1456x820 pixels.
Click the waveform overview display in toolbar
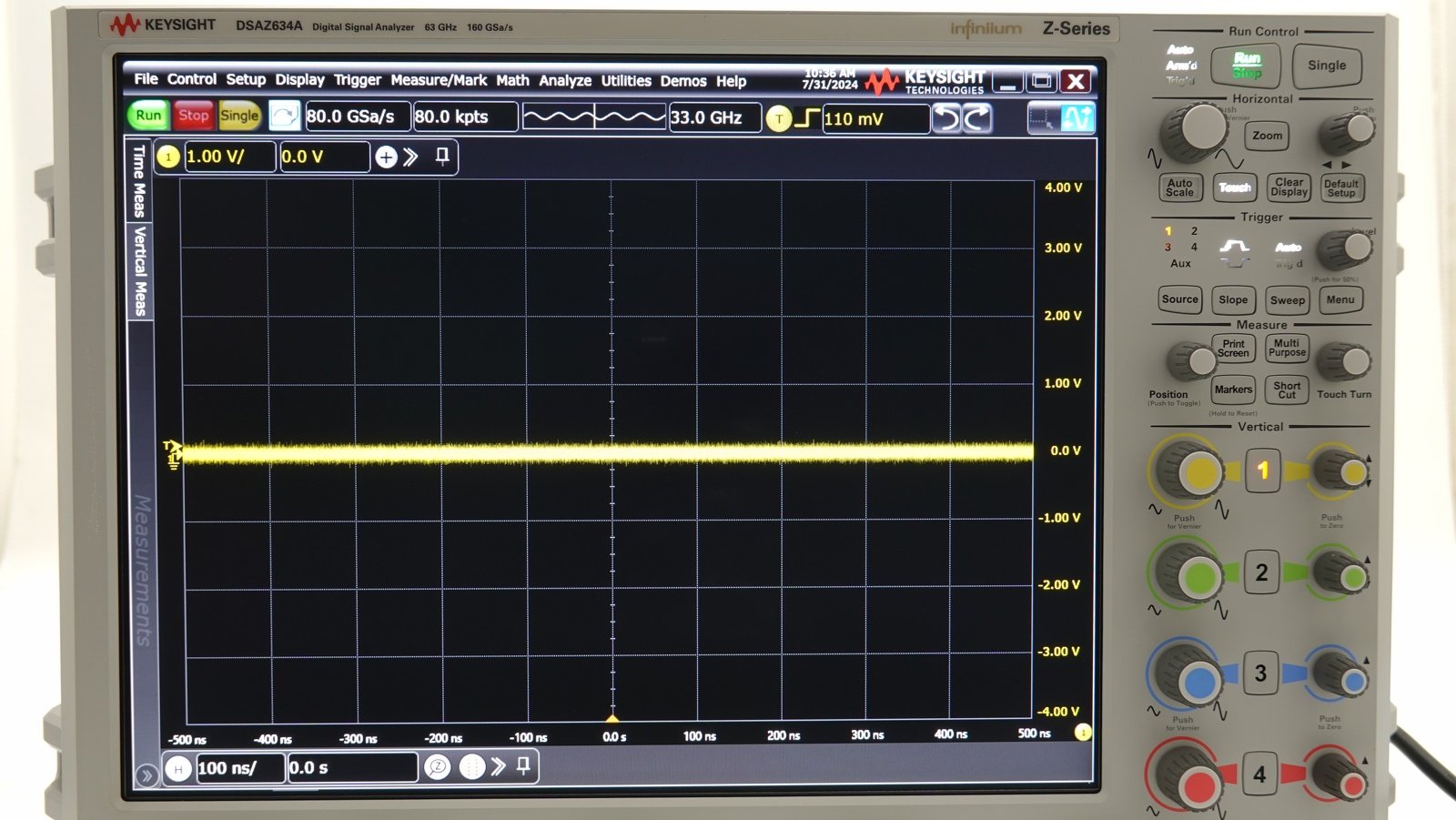593,116
